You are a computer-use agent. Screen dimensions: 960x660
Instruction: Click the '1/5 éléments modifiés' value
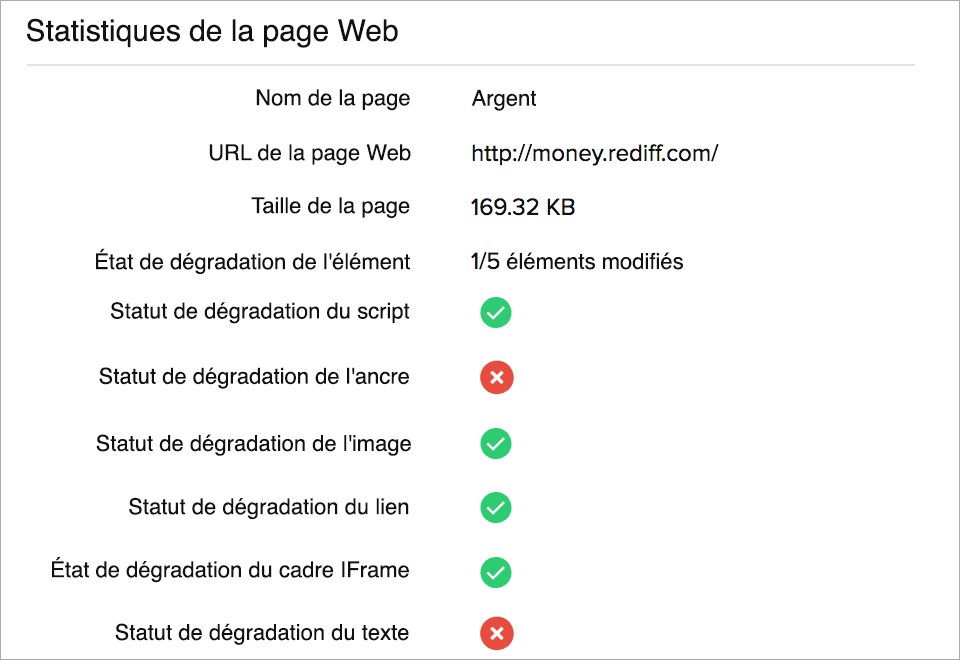577,262
